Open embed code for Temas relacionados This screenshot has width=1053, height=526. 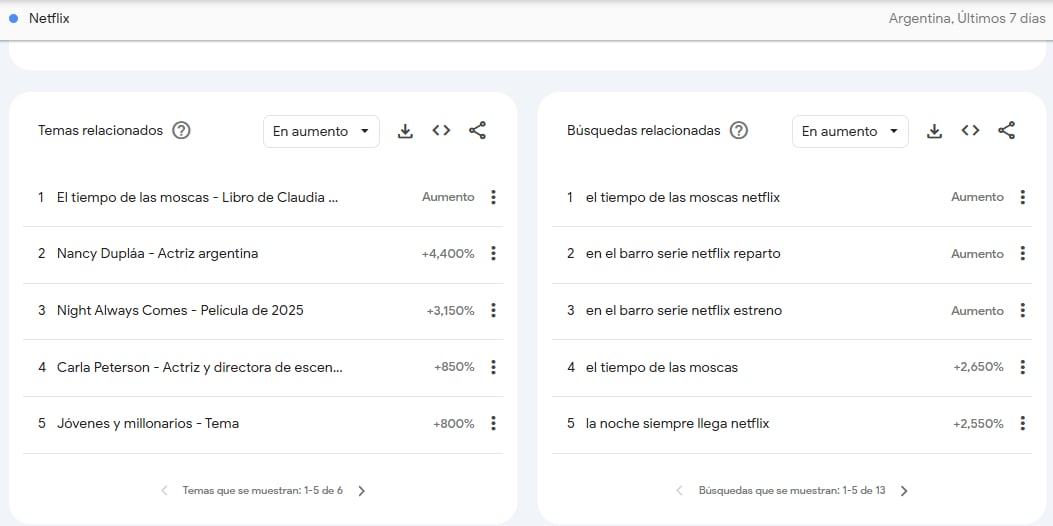(441, 131)
